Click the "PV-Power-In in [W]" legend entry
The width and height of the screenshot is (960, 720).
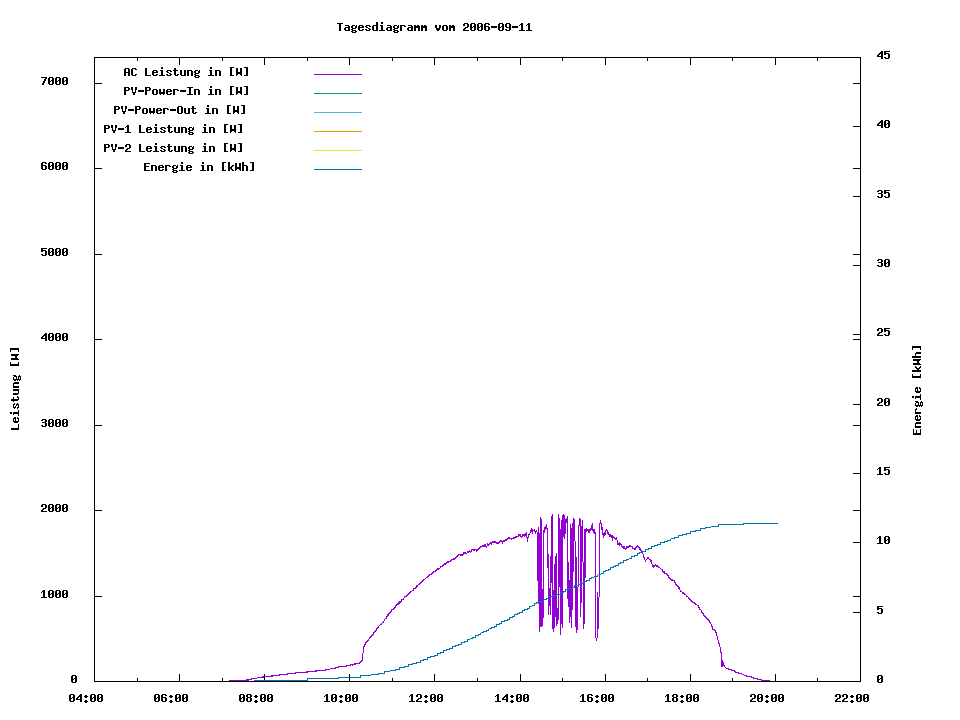point(186,91)
